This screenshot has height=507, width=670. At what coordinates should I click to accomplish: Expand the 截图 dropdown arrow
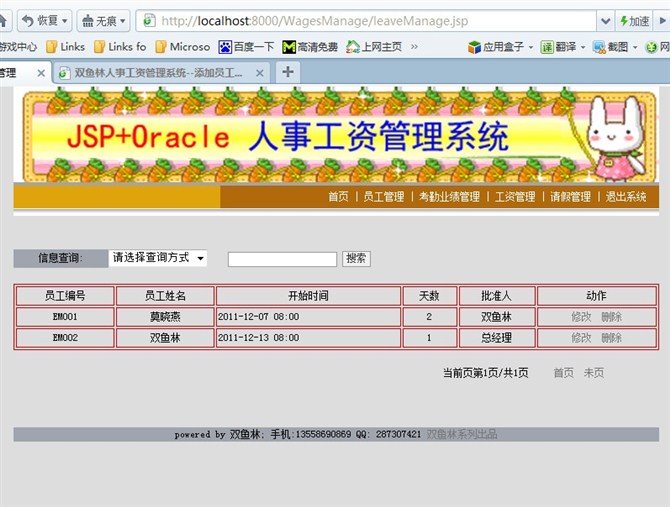635,47
